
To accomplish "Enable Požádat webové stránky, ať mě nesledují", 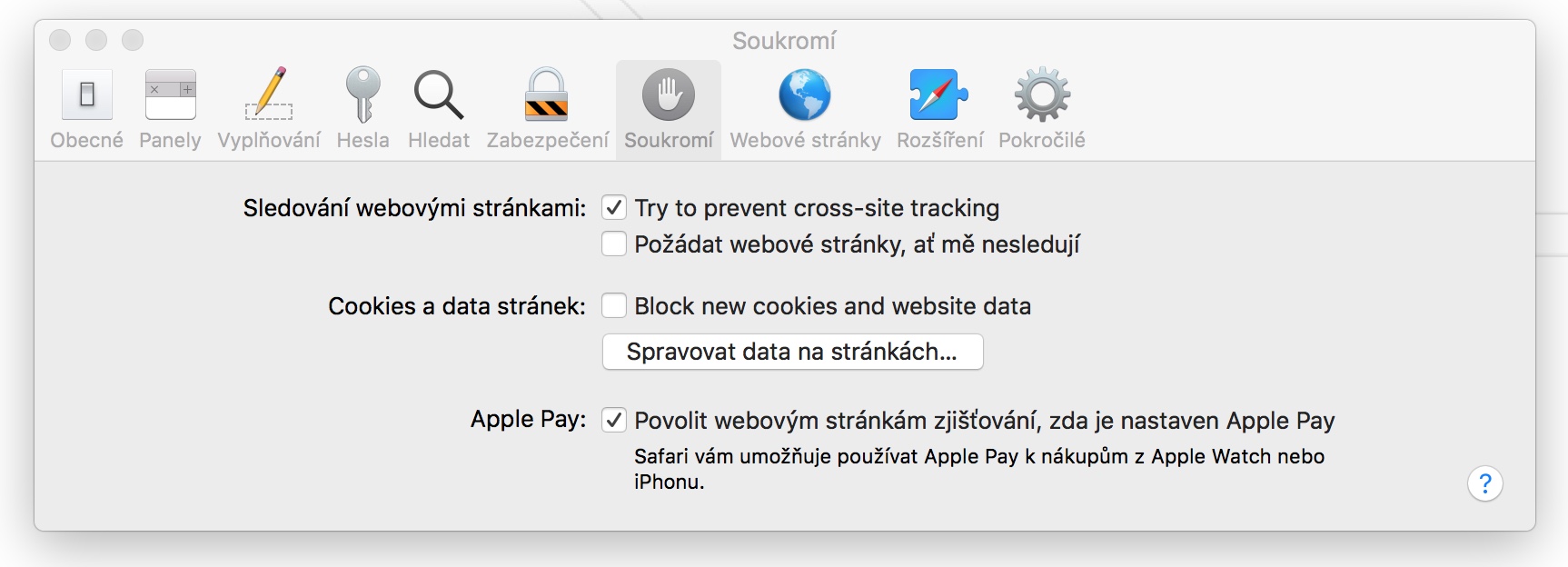I will pyautogui.click(x=614, y=244).
